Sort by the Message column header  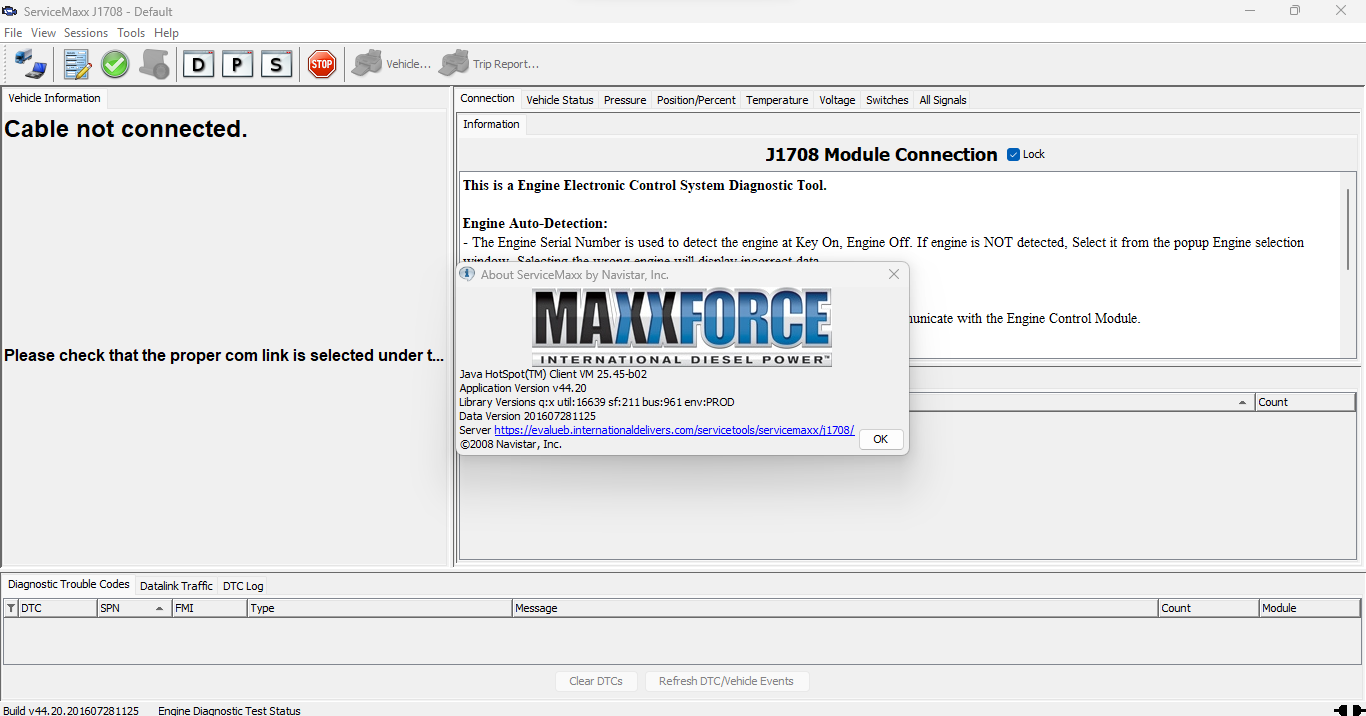pos(834,608)
